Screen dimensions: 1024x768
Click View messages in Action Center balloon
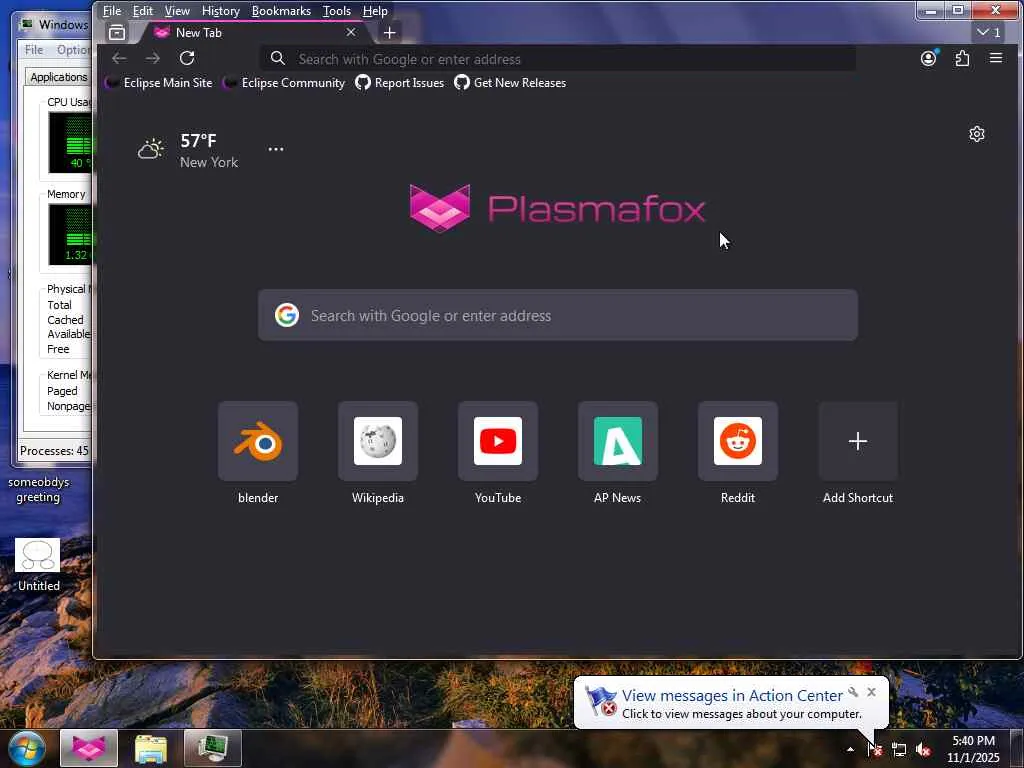click(x=732, y=696)
